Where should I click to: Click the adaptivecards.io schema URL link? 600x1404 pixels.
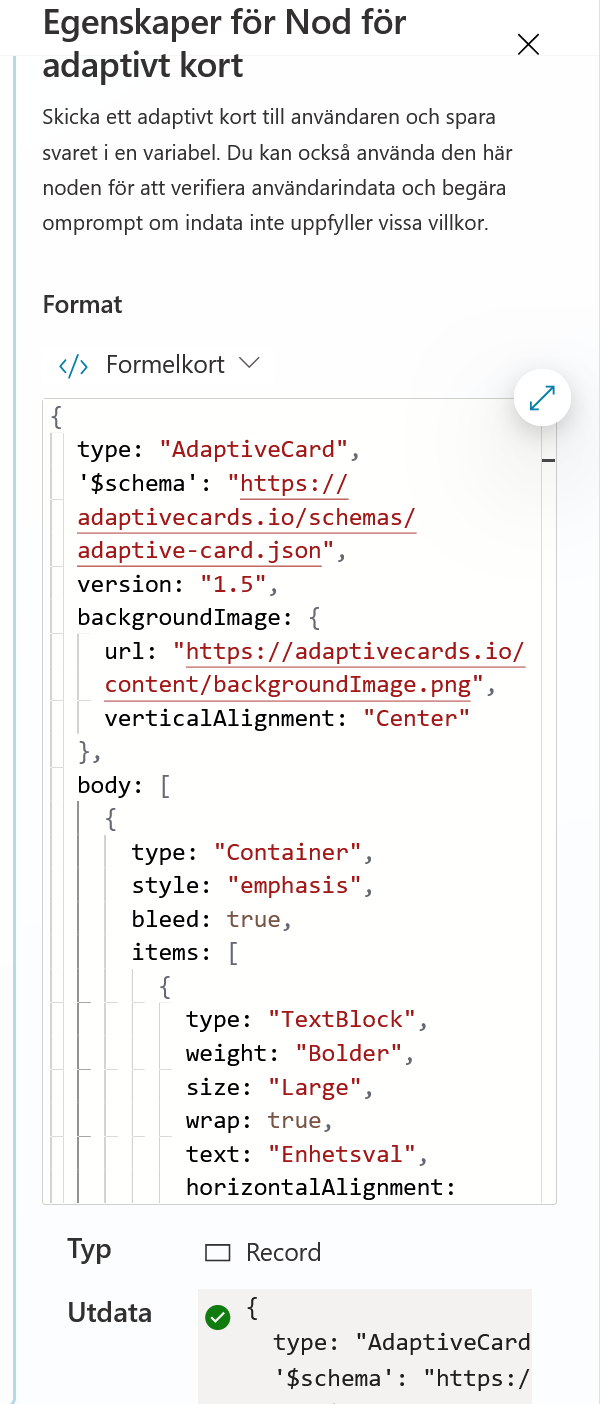[247, 518]
